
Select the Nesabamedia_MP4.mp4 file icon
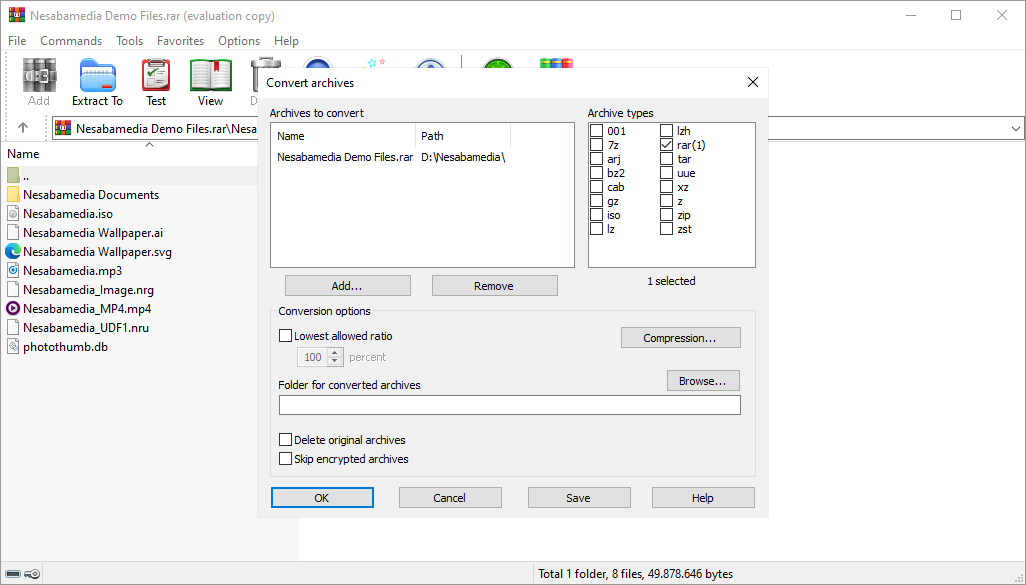coord(13,309)
